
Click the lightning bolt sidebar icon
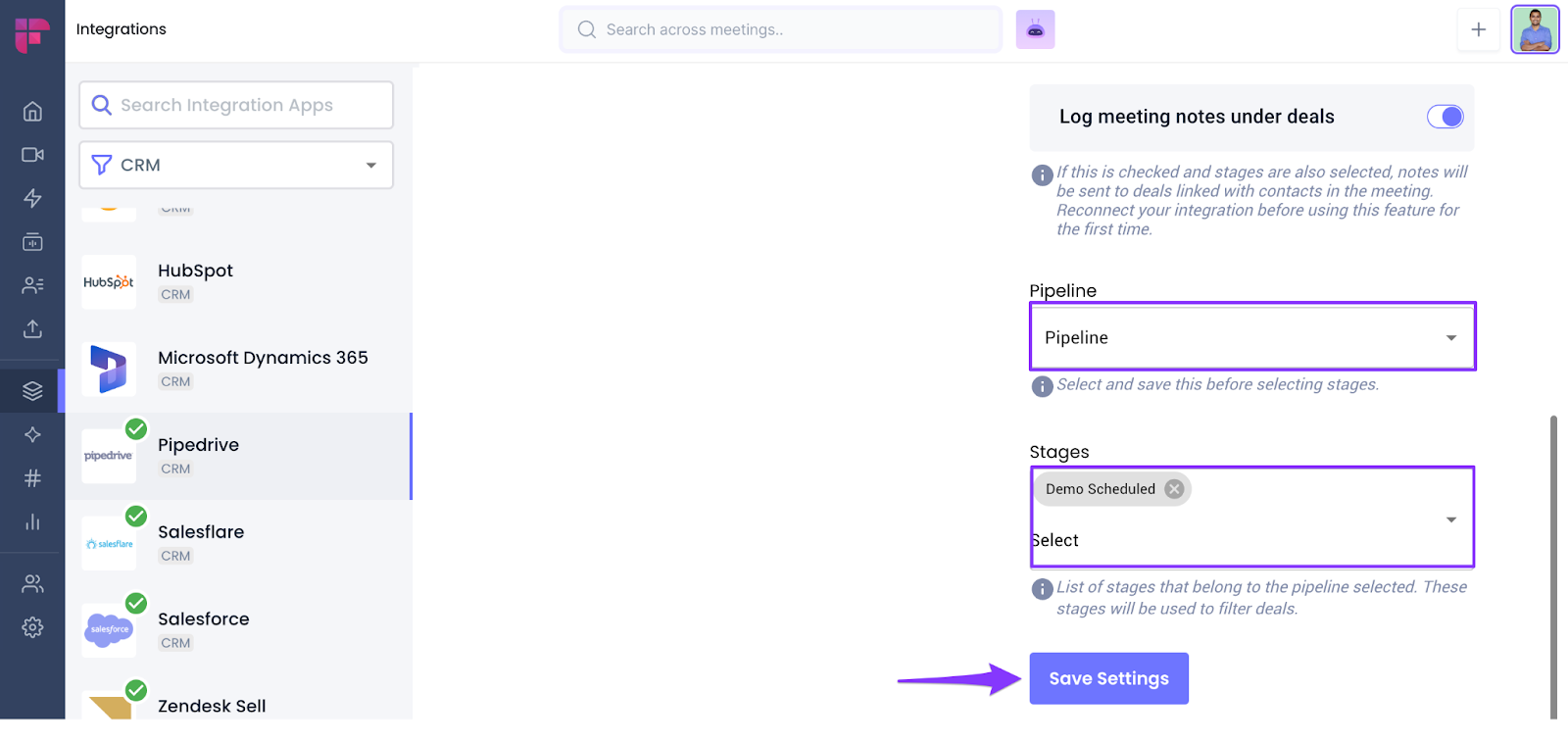pos(32,198)
